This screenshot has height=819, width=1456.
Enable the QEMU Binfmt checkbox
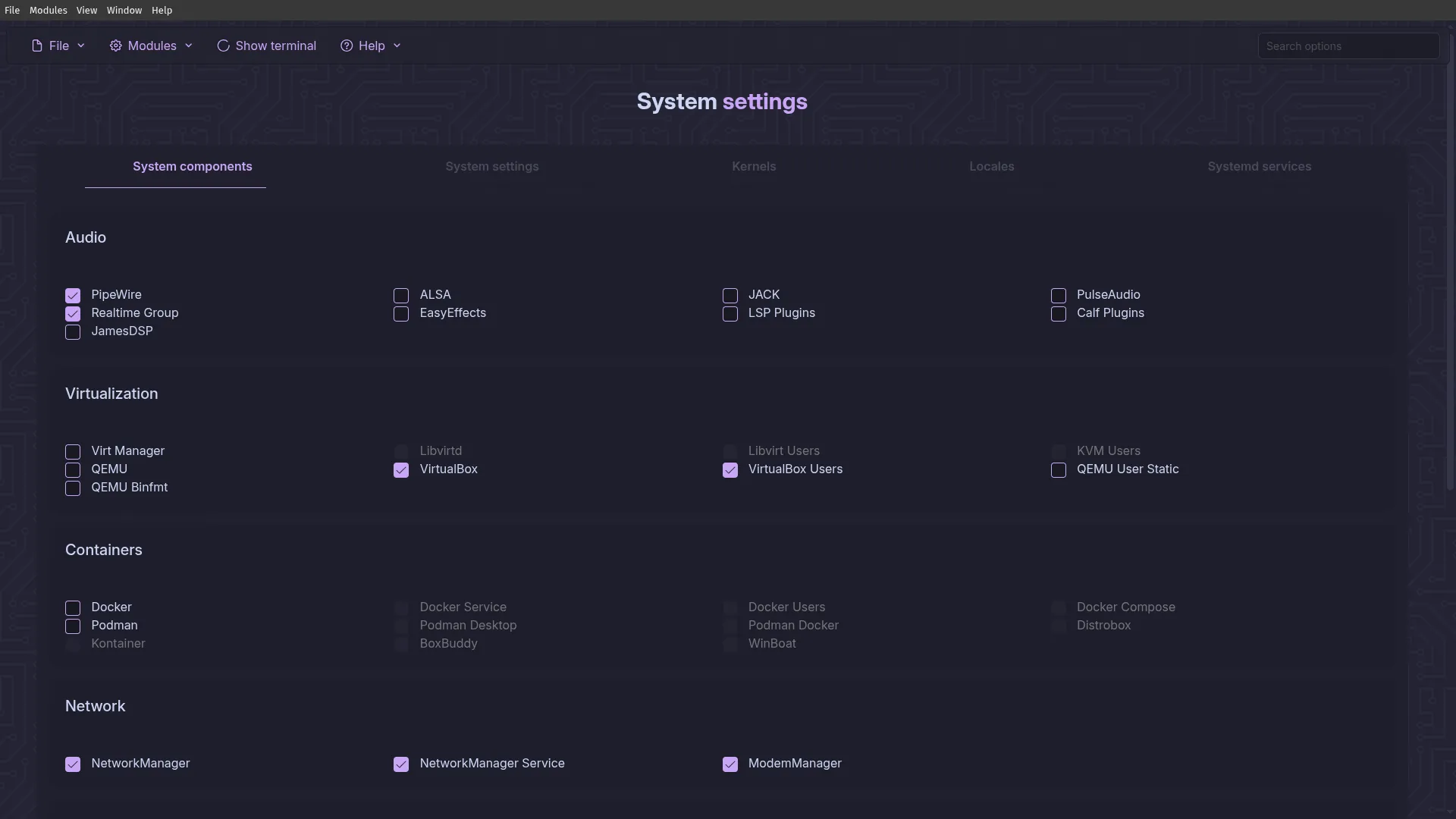73,488
